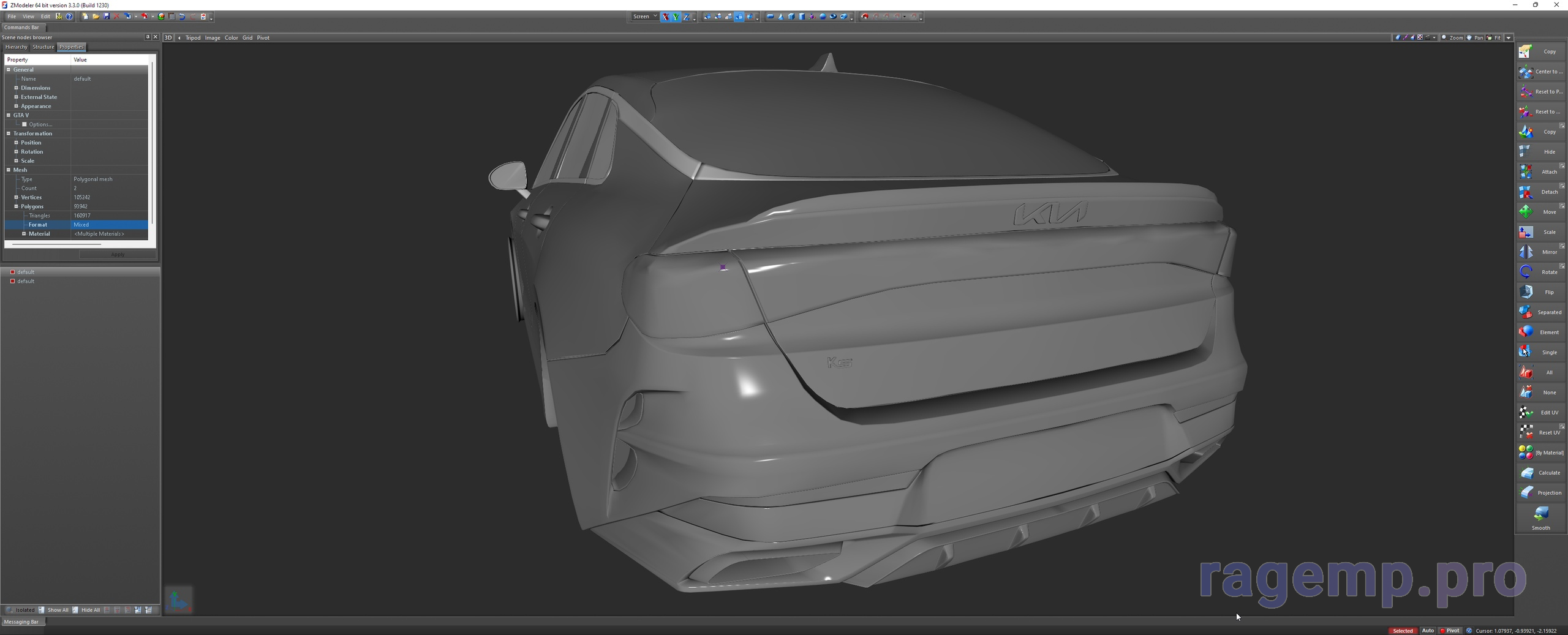Open the File menu

[x=12, y=17]
